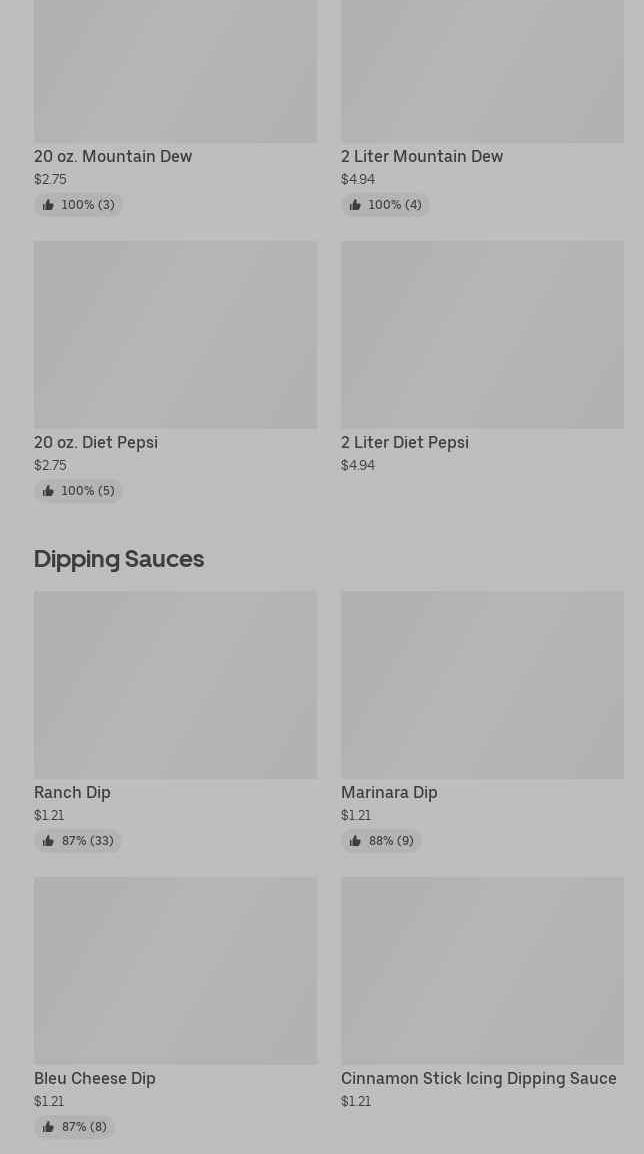Click the 20 oz. Mountain Dew title
644x1154 pixels.
click(x=113, y=156)
